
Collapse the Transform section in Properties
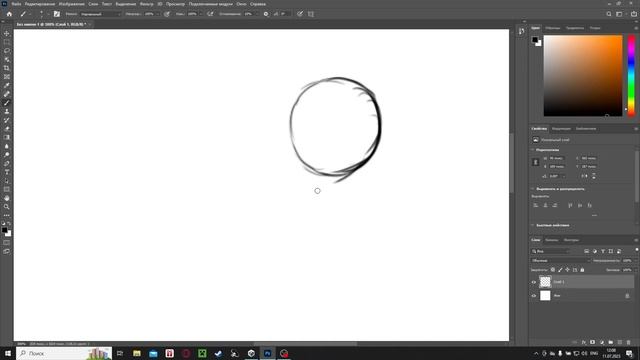(533, 150)
